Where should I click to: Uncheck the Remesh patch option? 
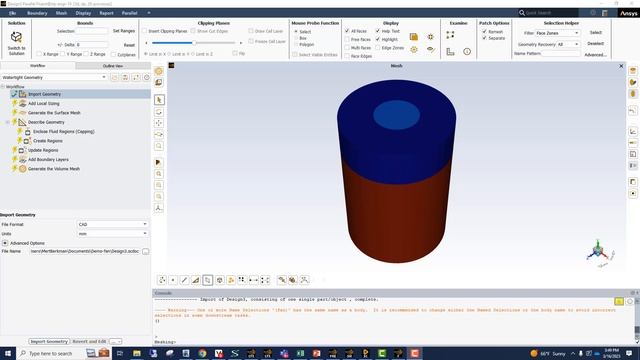click(x=484, y=31)
